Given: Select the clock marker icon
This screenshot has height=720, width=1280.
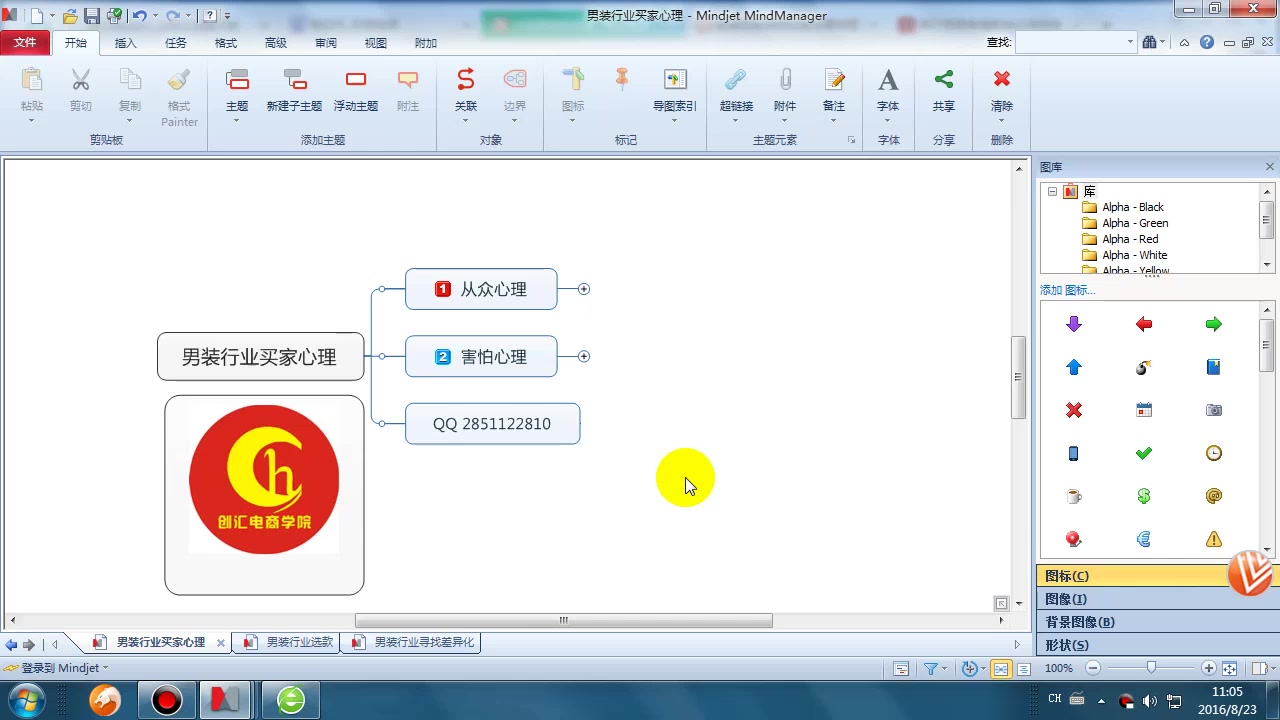Looking at the screenshot, I should [x=1213, y=453].
